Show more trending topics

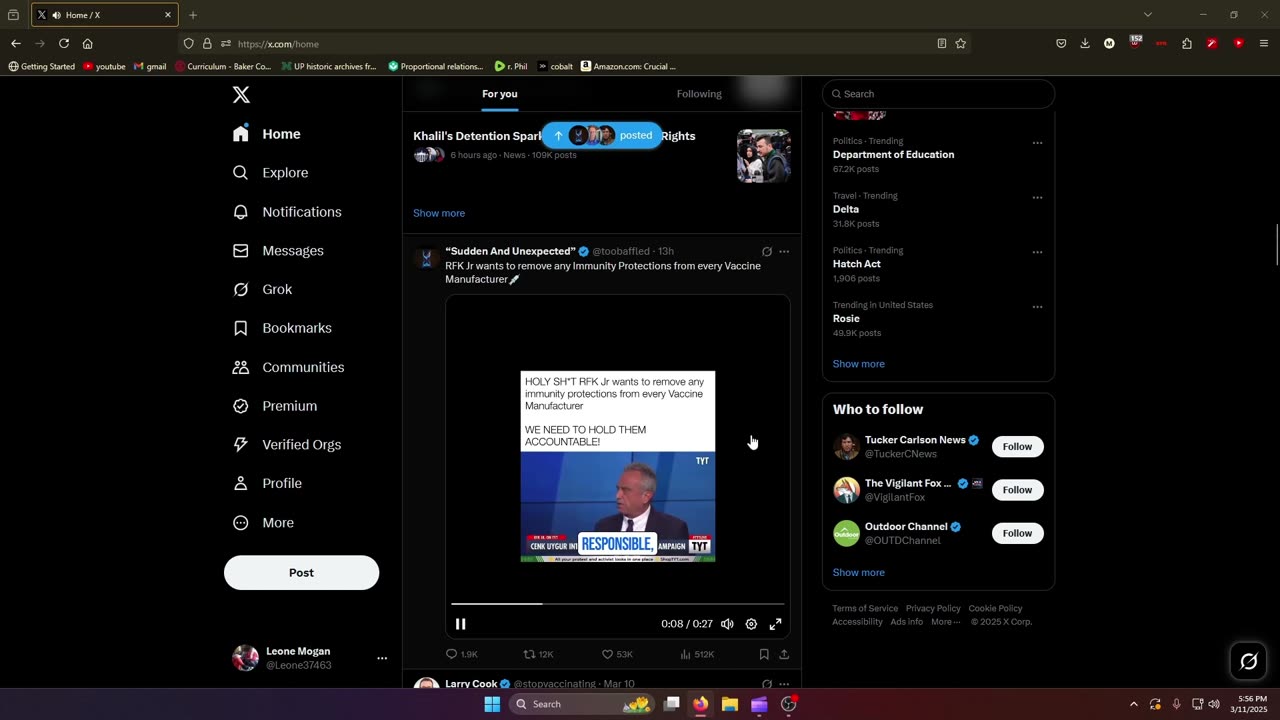click(859, 364)
